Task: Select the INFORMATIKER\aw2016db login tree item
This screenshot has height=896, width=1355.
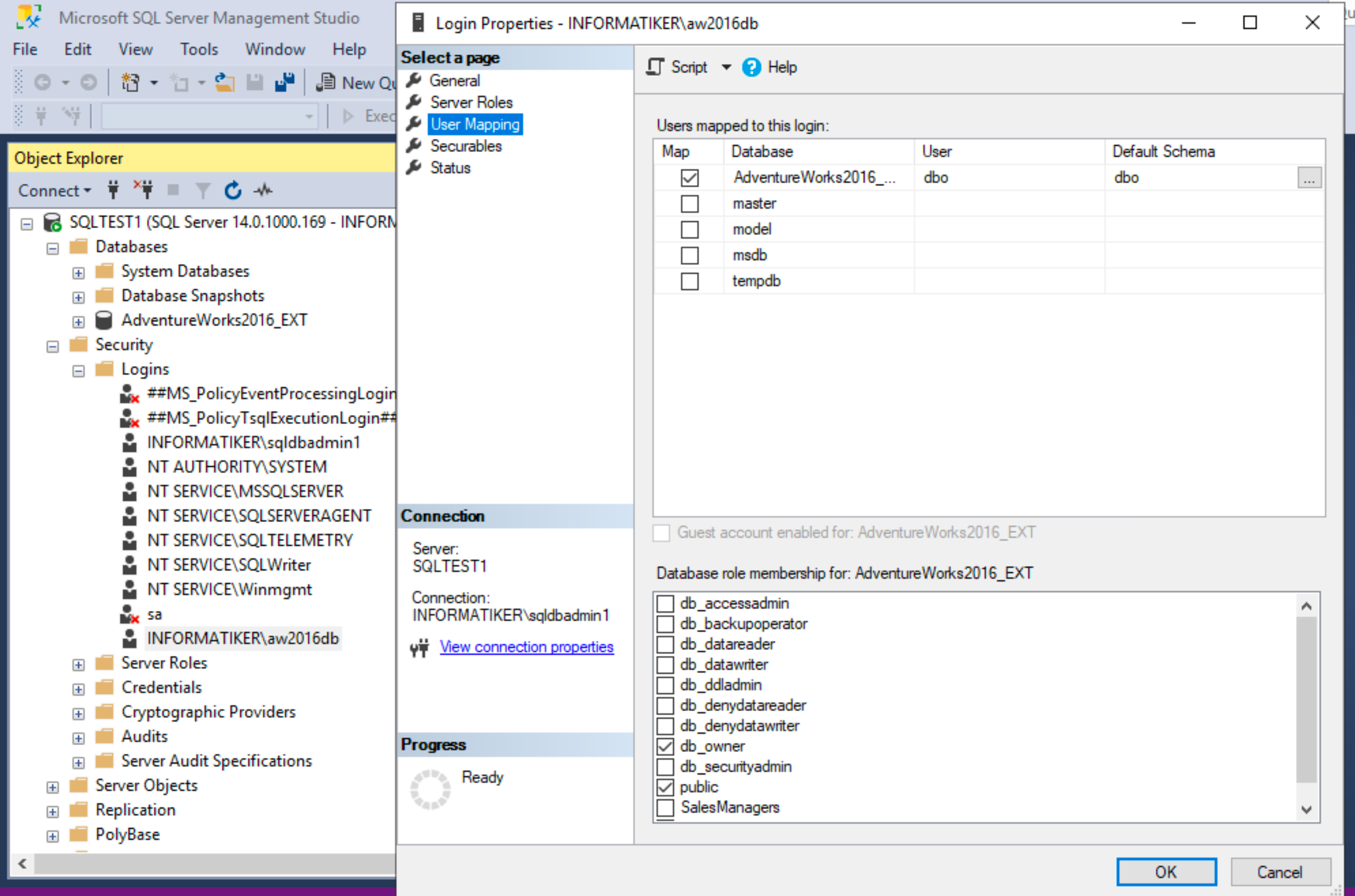Action: click(243, 638)
